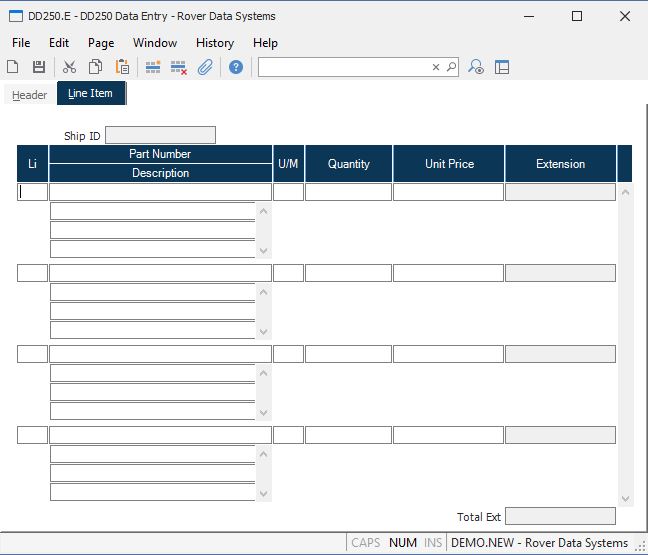Open attachments with the paperclip icon
Image resolution: width=648 pixels, height=555 pixels.
(x=205, y=67)
